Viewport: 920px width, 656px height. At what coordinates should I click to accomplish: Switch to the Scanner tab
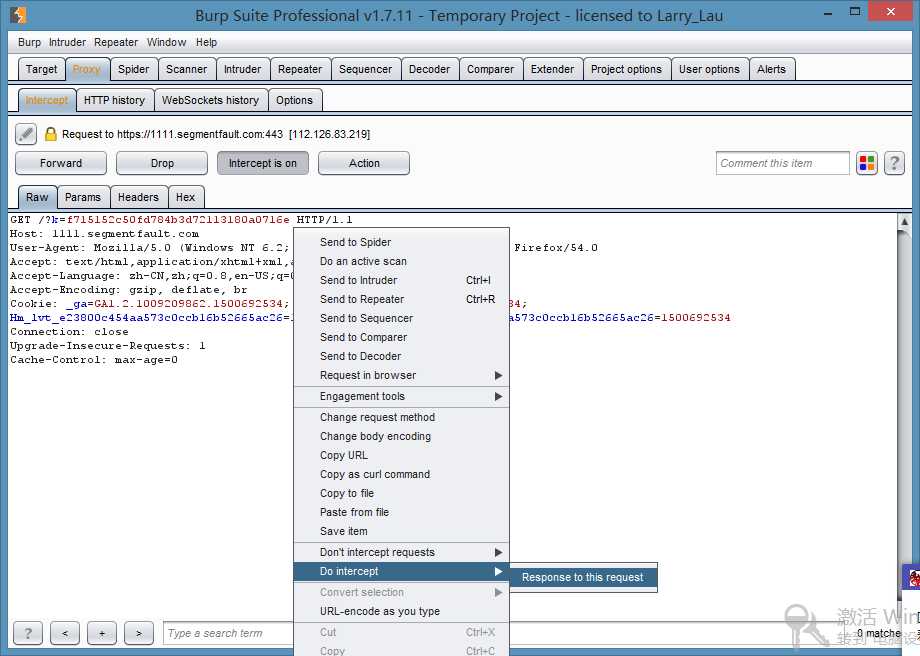(x=187, y=69)
